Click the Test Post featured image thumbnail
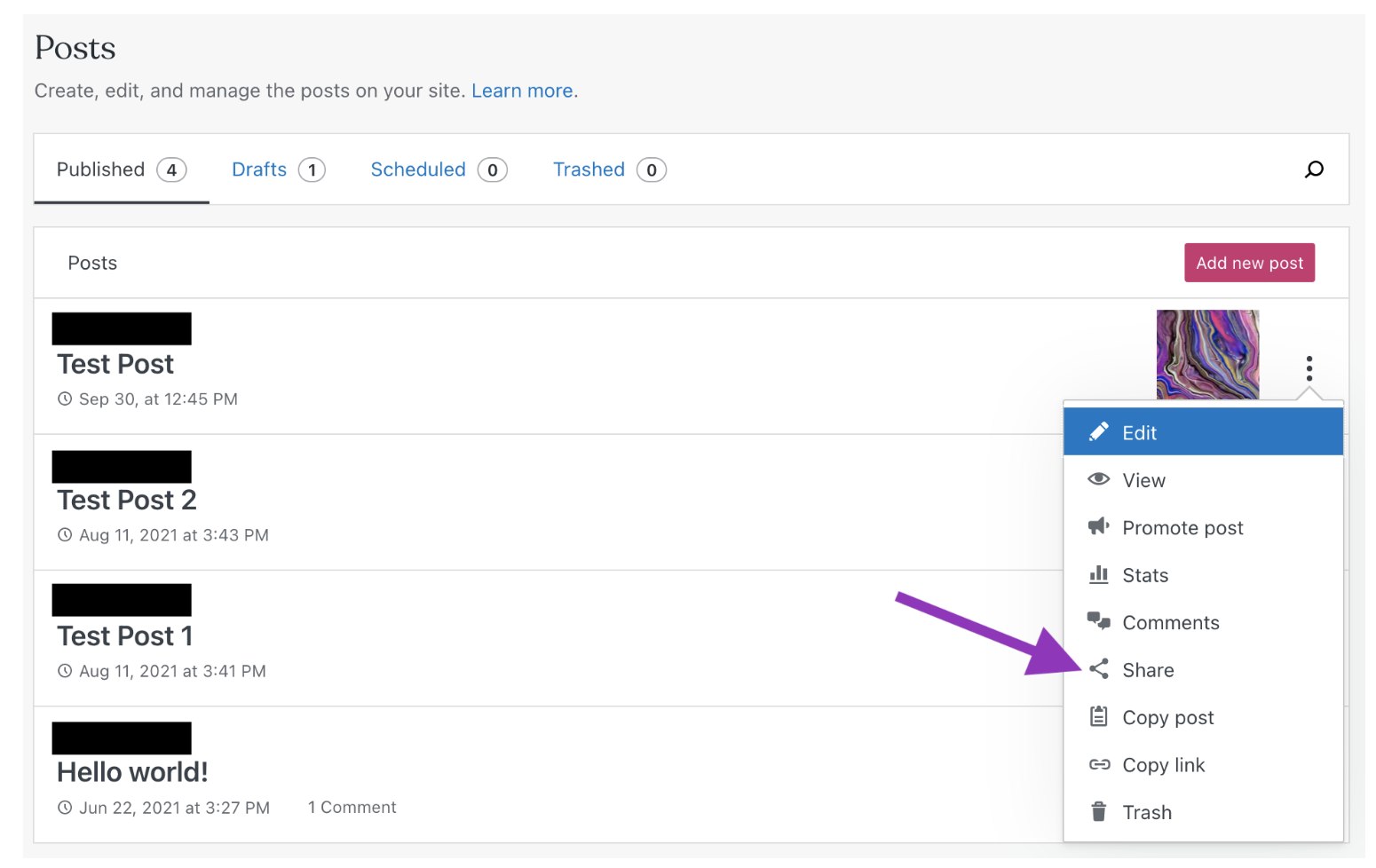The image size is (1376, 868). tap(1207, 354)
